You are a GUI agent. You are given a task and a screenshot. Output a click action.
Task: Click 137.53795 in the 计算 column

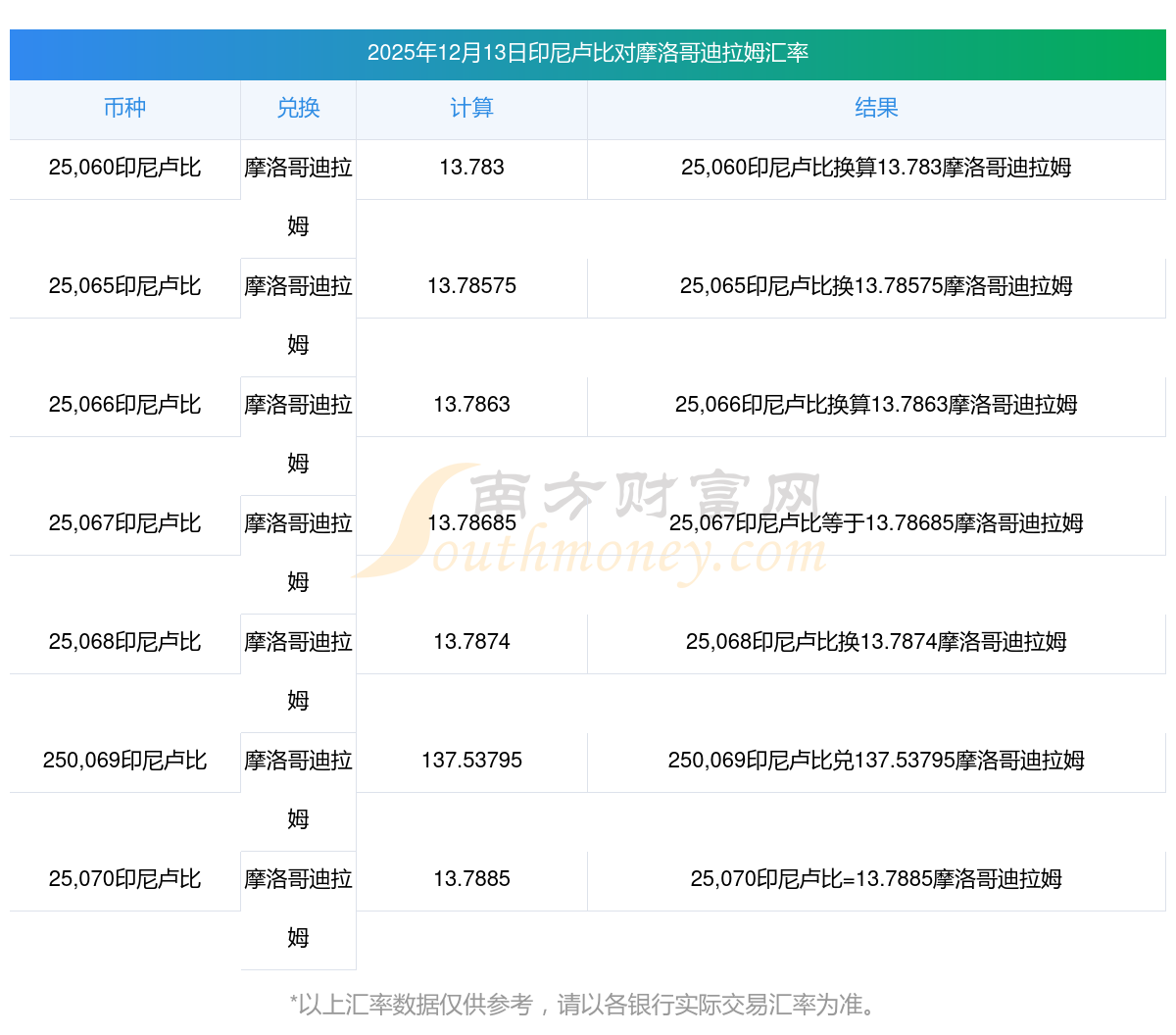click(471, 761)
